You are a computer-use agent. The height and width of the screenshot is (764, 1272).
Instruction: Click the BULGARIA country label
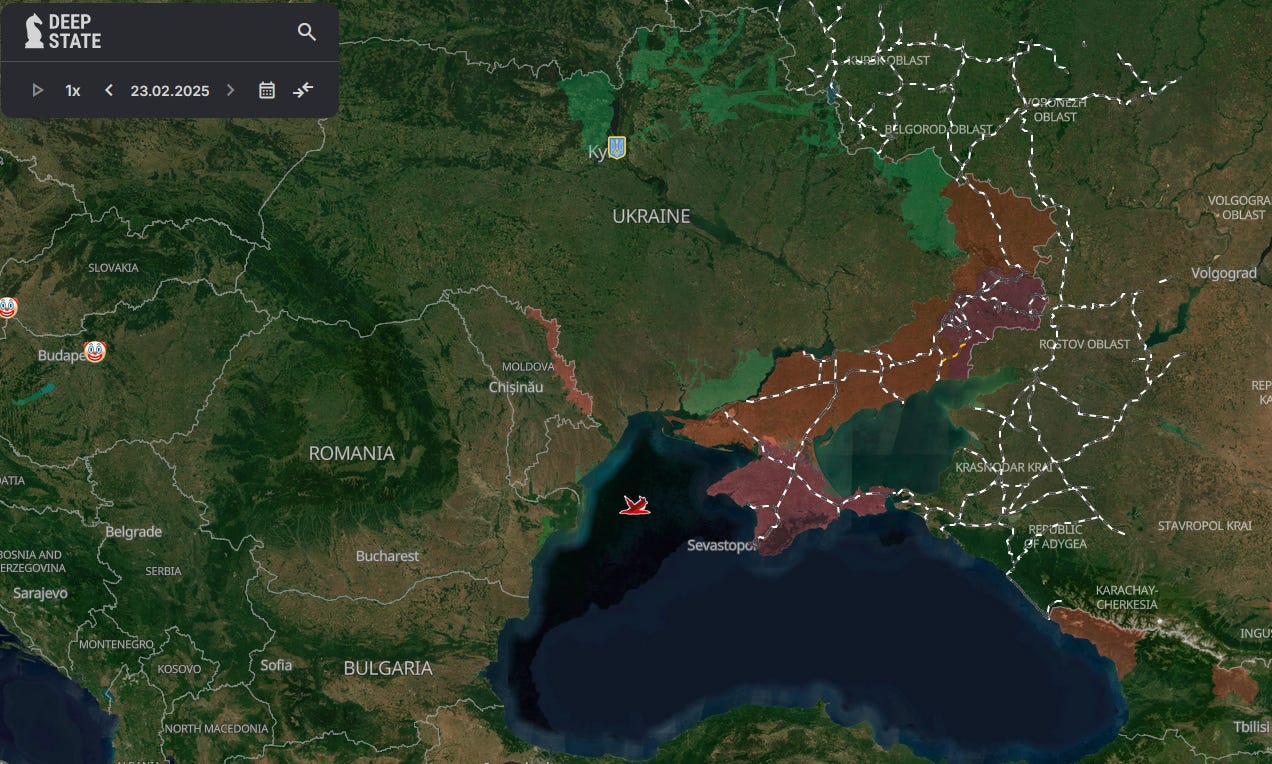coord(388,668)
